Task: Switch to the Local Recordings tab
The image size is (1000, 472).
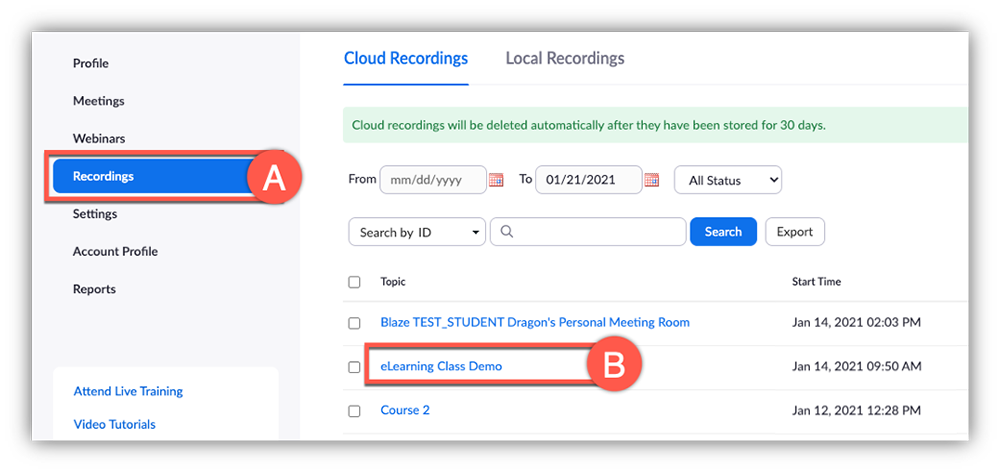Action: [564, 58]
